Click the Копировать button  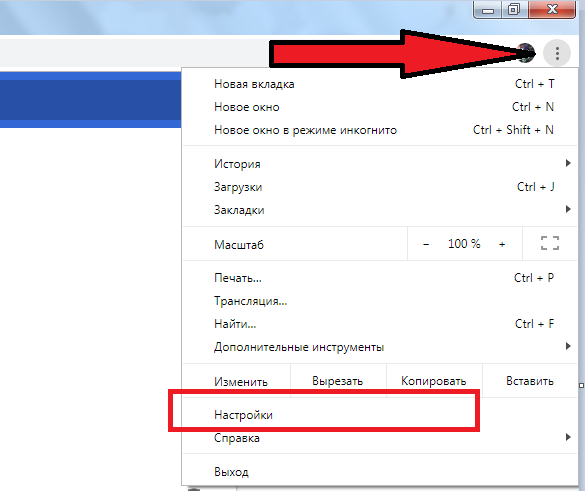pos(434,381)
